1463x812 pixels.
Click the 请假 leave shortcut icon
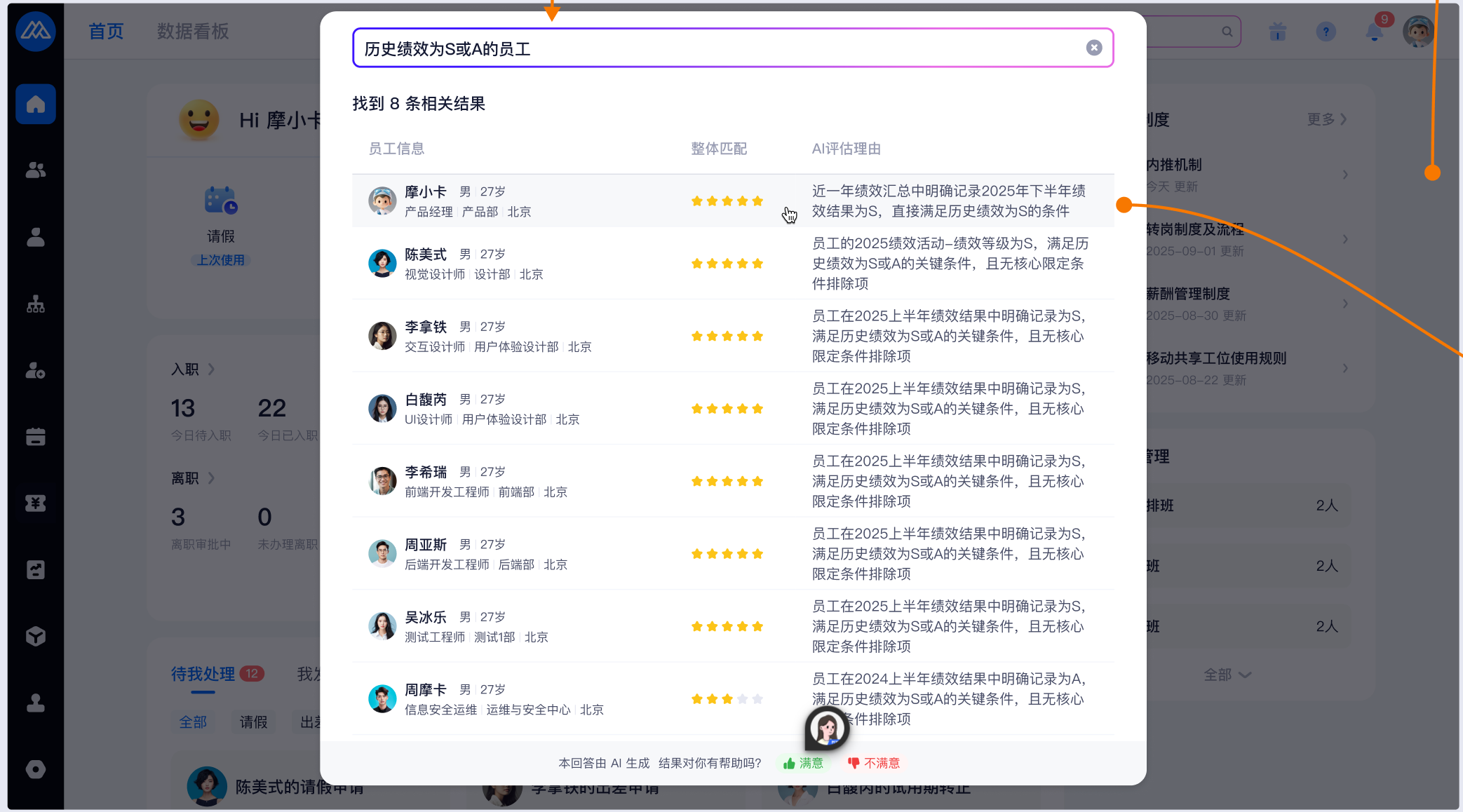(x=220, y=201)
